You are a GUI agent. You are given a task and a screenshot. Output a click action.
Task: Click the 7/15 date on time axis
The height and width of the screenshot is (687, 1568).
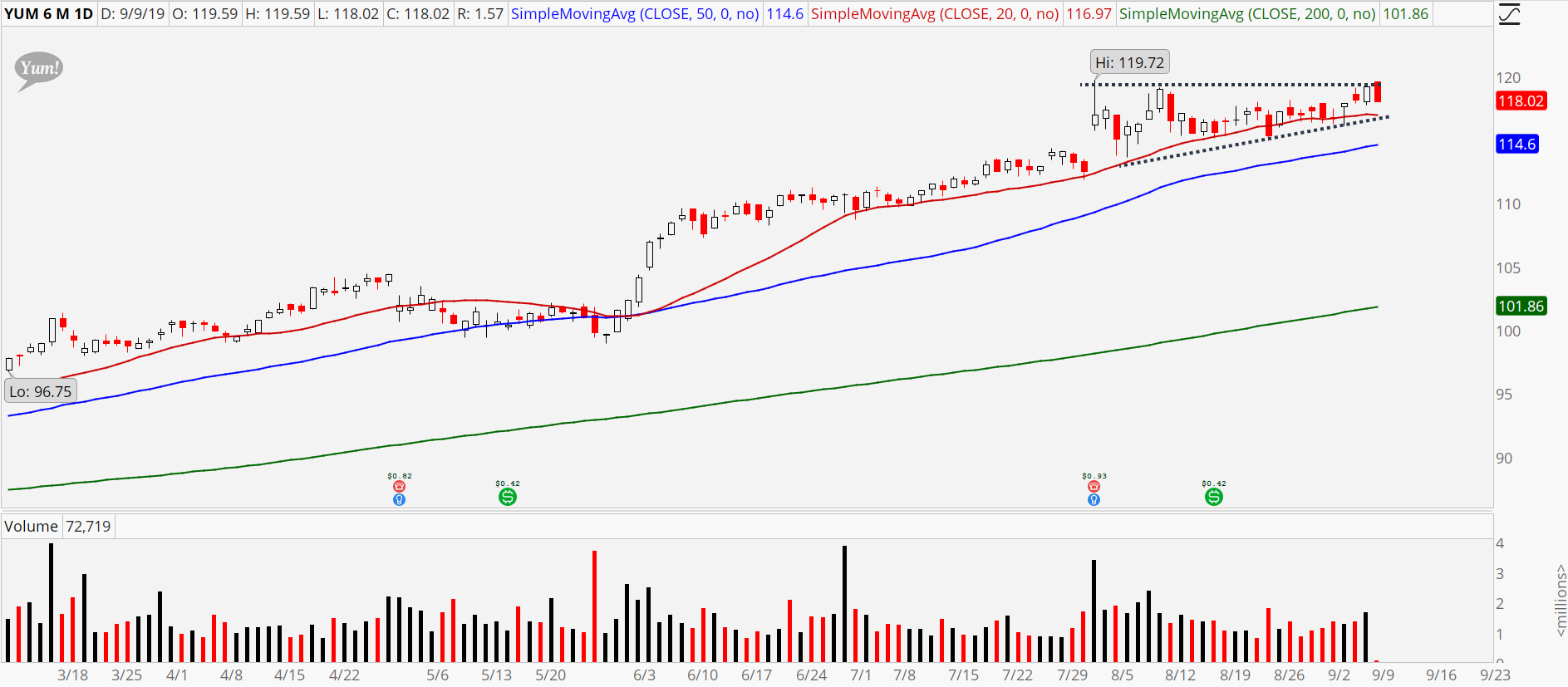tap(964, 675)
